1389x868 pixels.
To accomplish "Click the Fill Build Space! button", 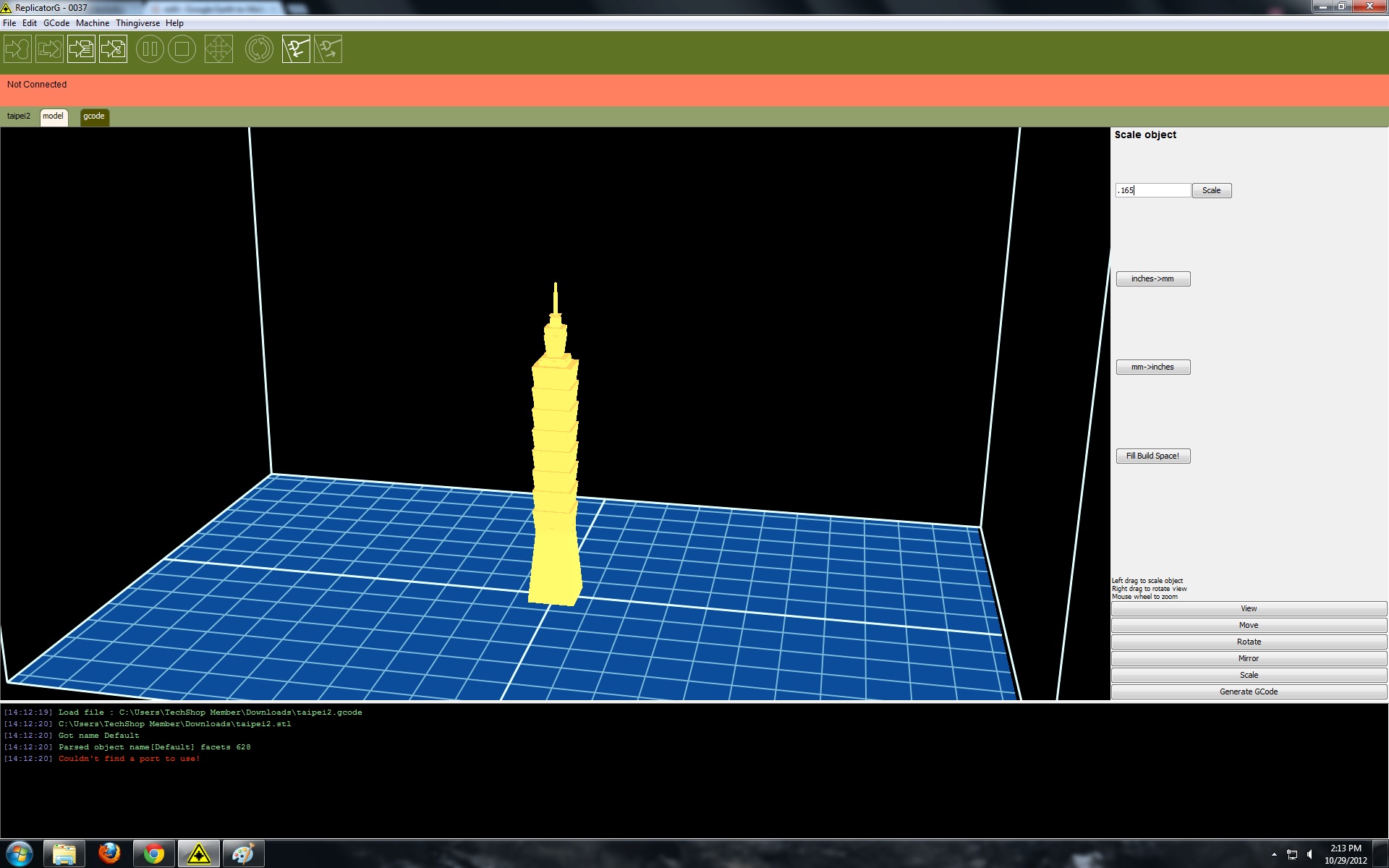I will point(1152,456).
